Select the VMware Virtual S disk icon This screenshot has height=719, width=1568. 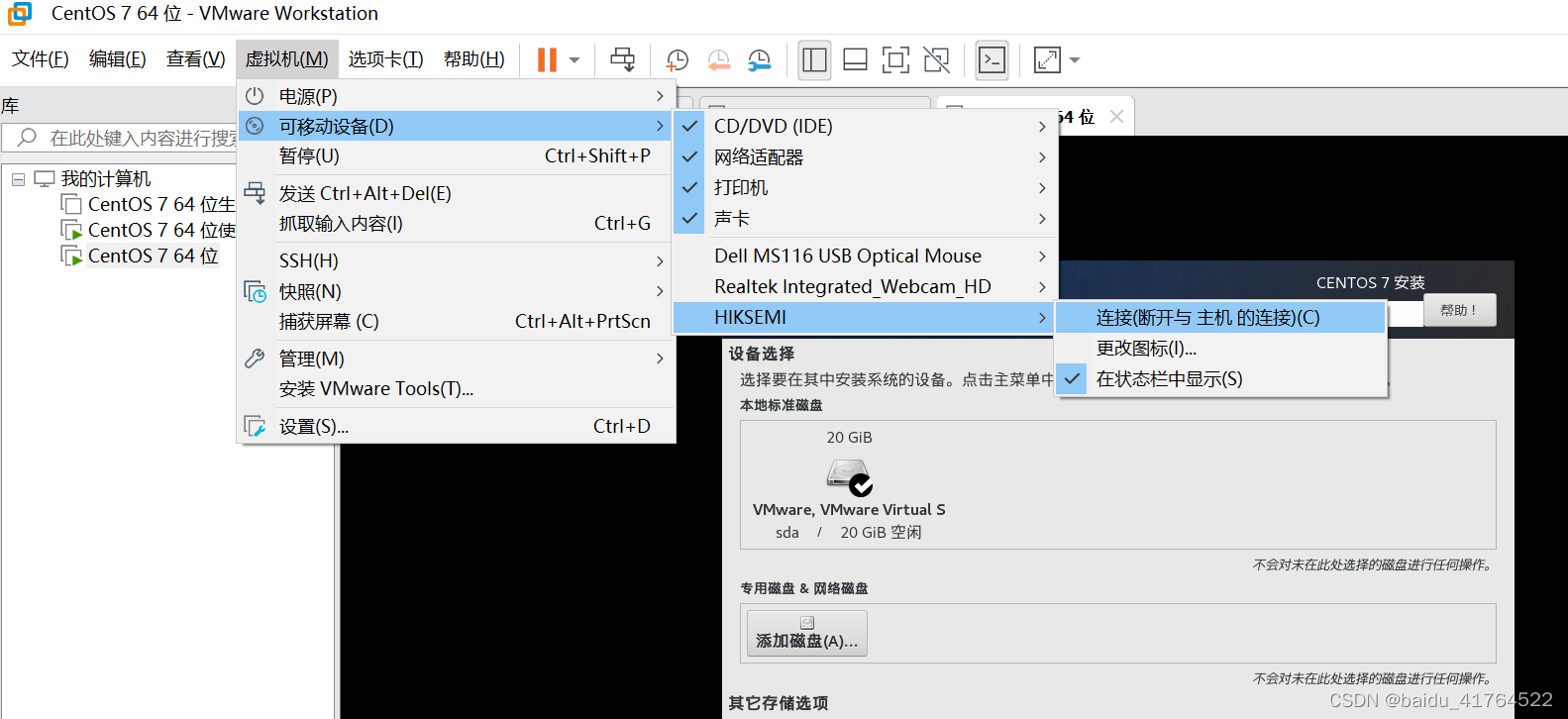pyautogui.click(x=849, y=476)
